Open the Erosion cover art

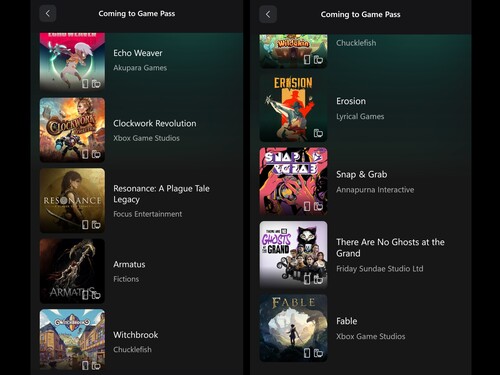coord(293,108)
